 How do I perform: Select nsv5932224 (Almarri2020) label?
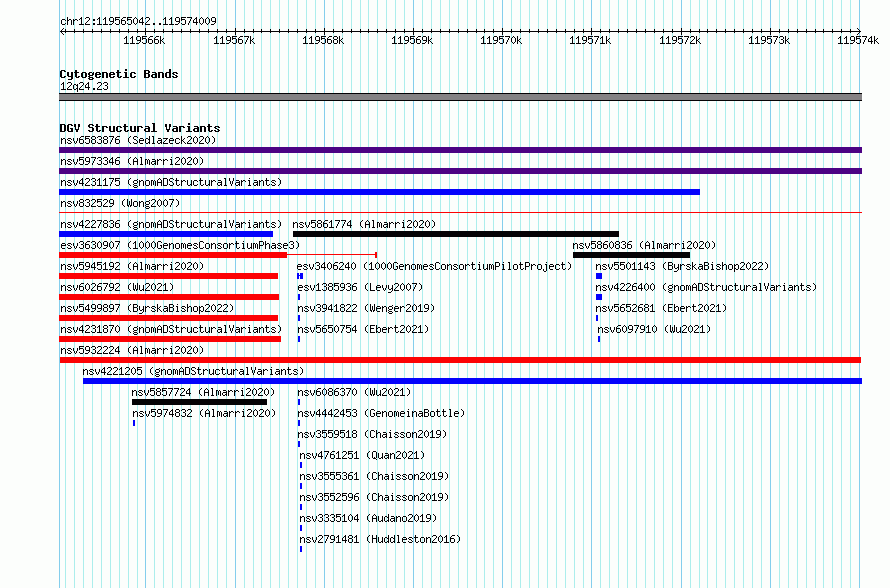point(132,350)
